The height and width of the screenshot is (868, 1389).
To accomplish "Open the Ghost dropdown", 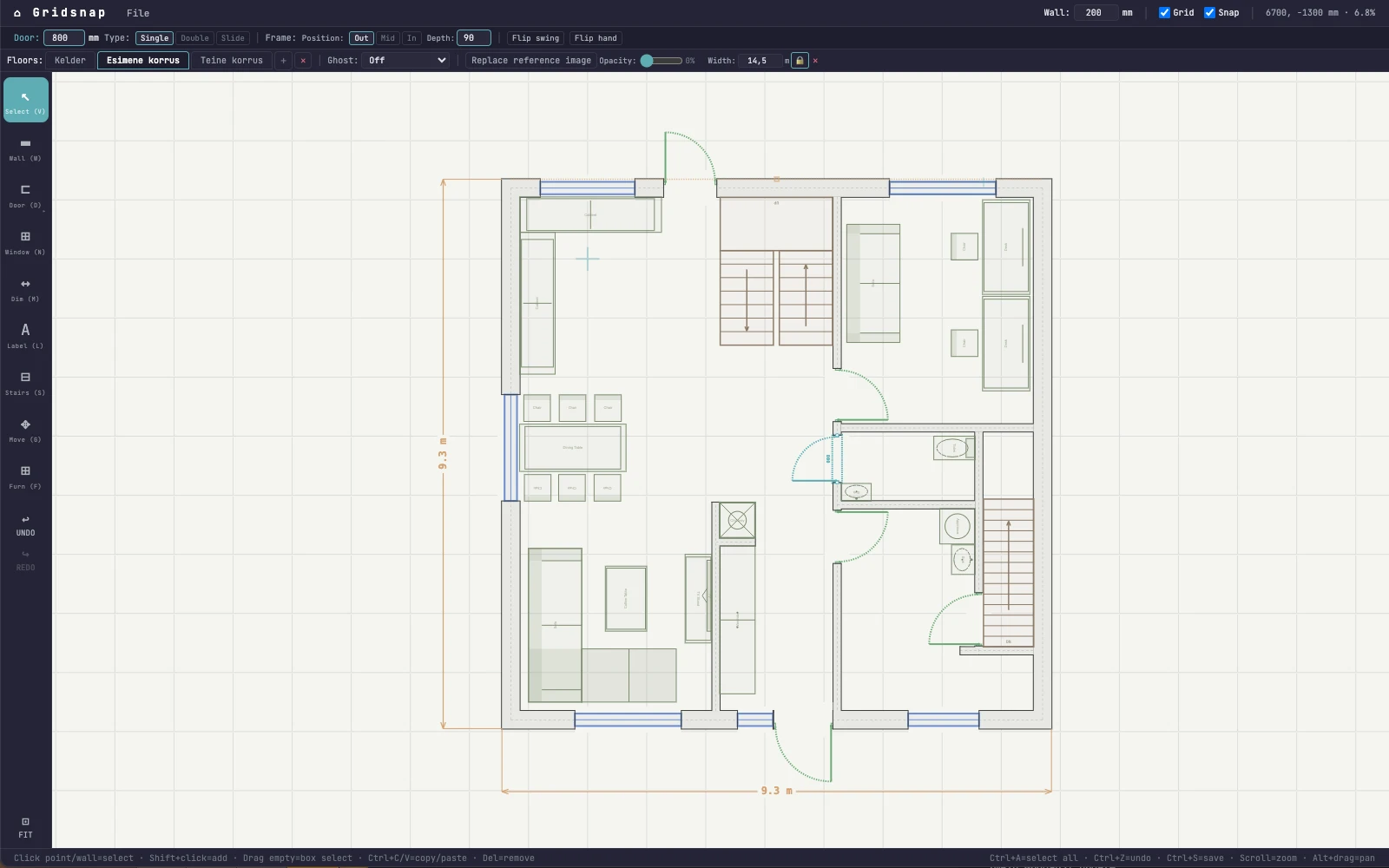I will point(405,60).
